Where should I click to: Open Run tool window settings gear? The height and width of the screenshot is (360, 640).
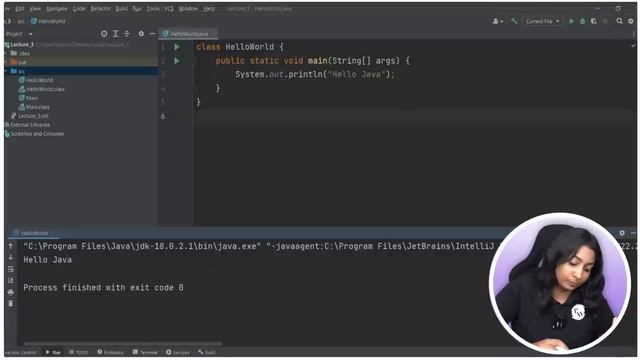point(622,233)
